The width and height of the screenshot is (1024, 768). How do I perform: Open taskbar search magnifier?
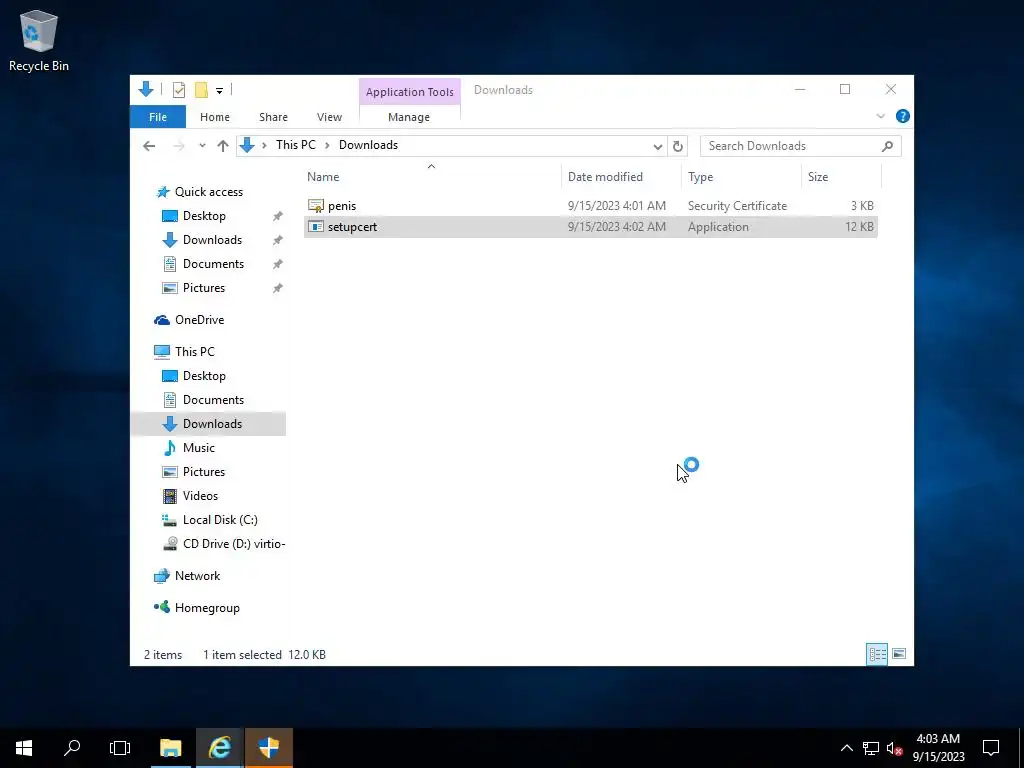(x=72, y=748)
